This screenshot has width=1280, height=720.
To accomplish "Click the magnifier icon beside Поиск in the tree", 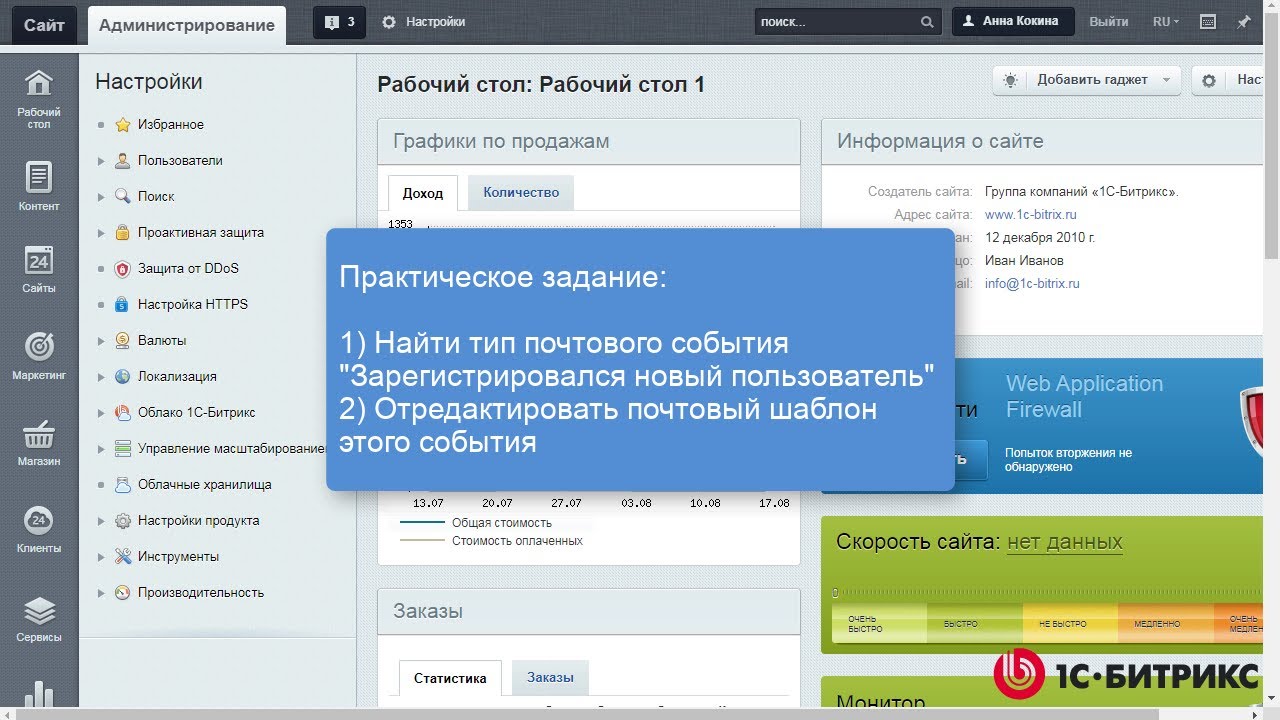I will pos(122,197).
